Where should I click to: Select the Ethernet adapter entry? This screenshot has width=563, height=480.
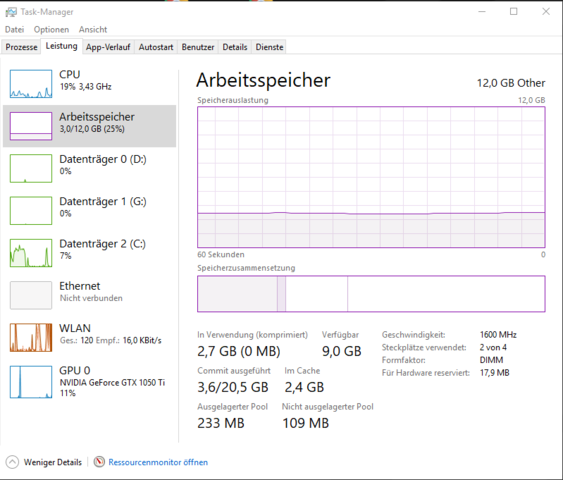point(89,295)
